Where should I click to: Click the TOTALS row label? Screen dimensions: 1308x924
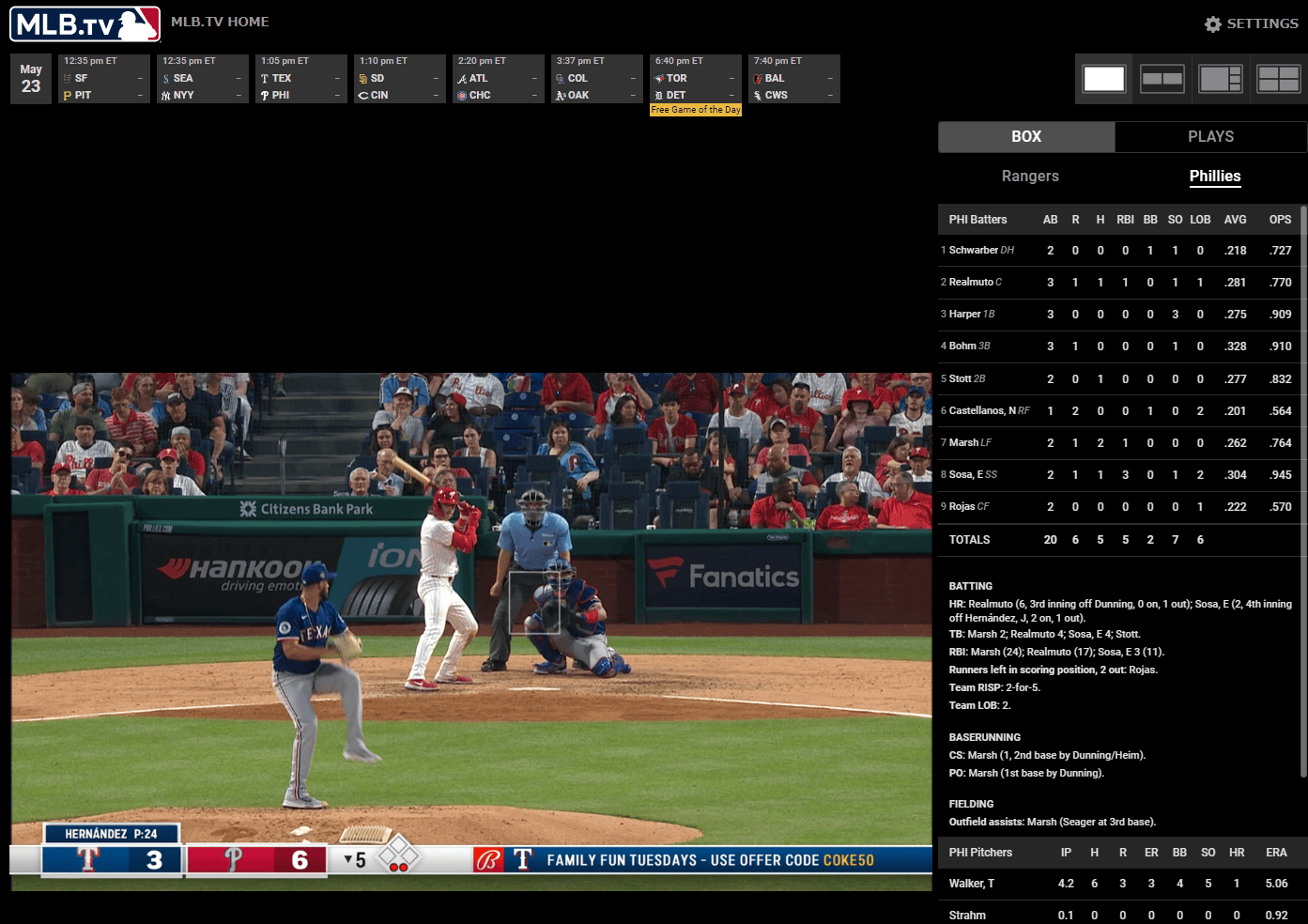[x=969, y=540]
